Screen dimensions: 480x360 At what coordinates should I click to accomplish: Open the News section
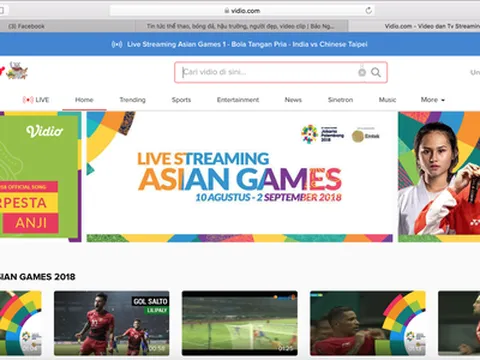[293, 100]
